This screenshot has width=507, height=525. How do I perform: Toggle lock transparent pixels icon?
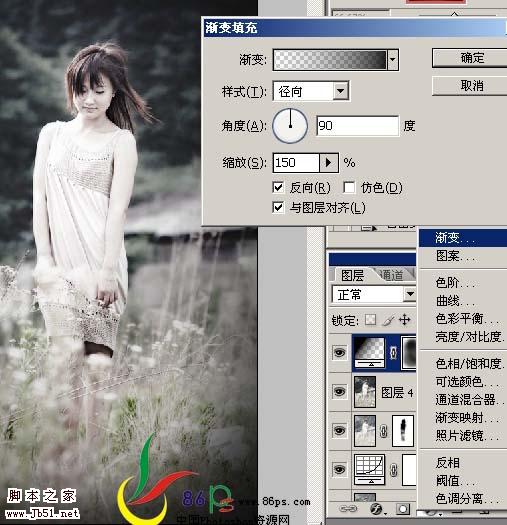[370, 320]
